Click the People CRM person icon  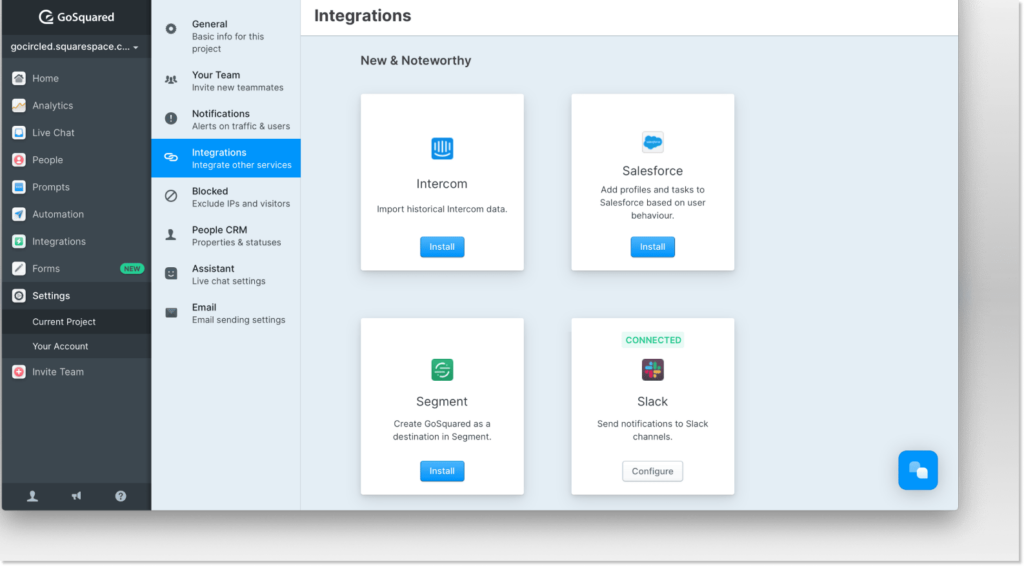(171, 234)
